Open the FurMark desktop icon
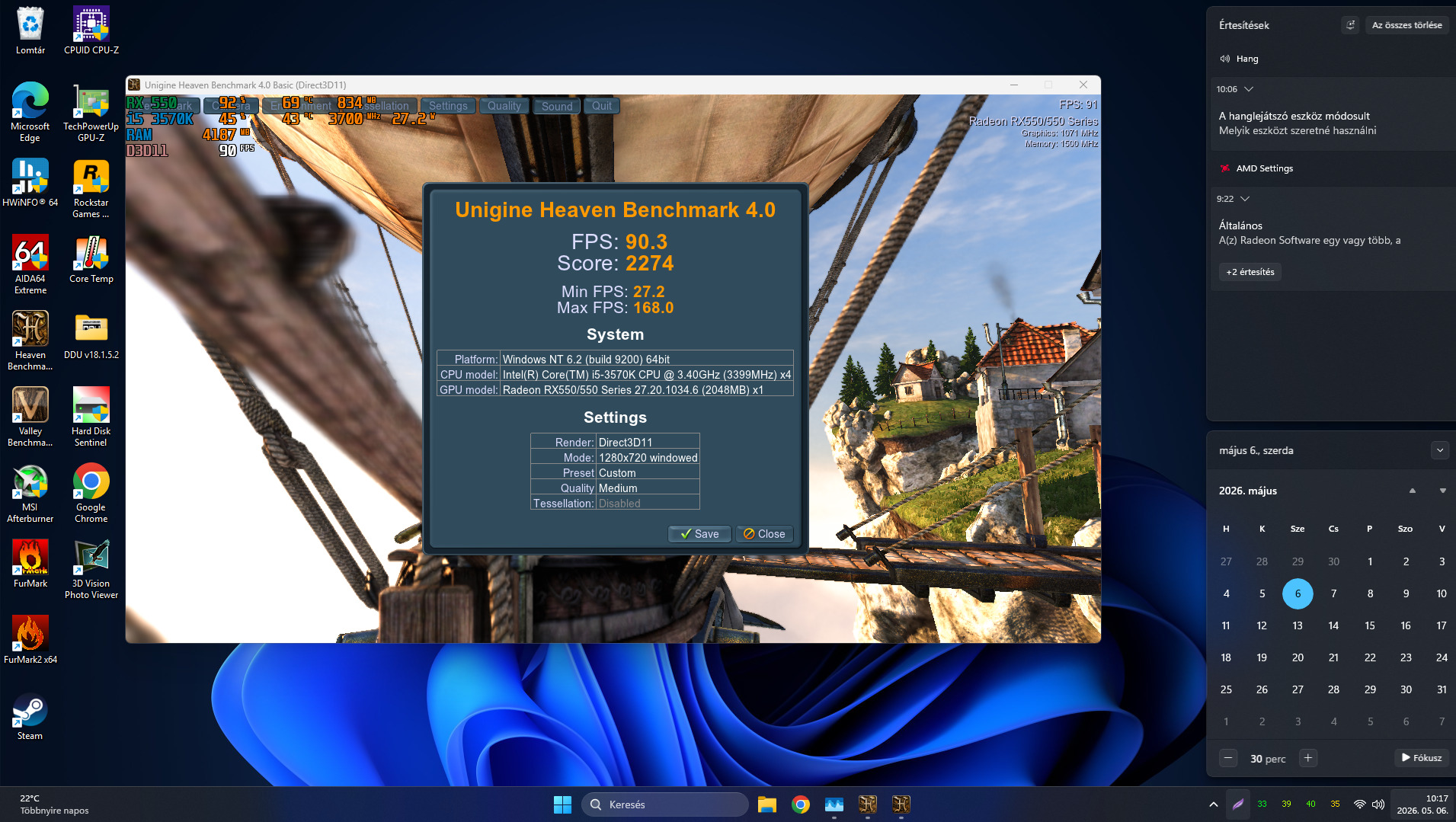 pos(30,564)
